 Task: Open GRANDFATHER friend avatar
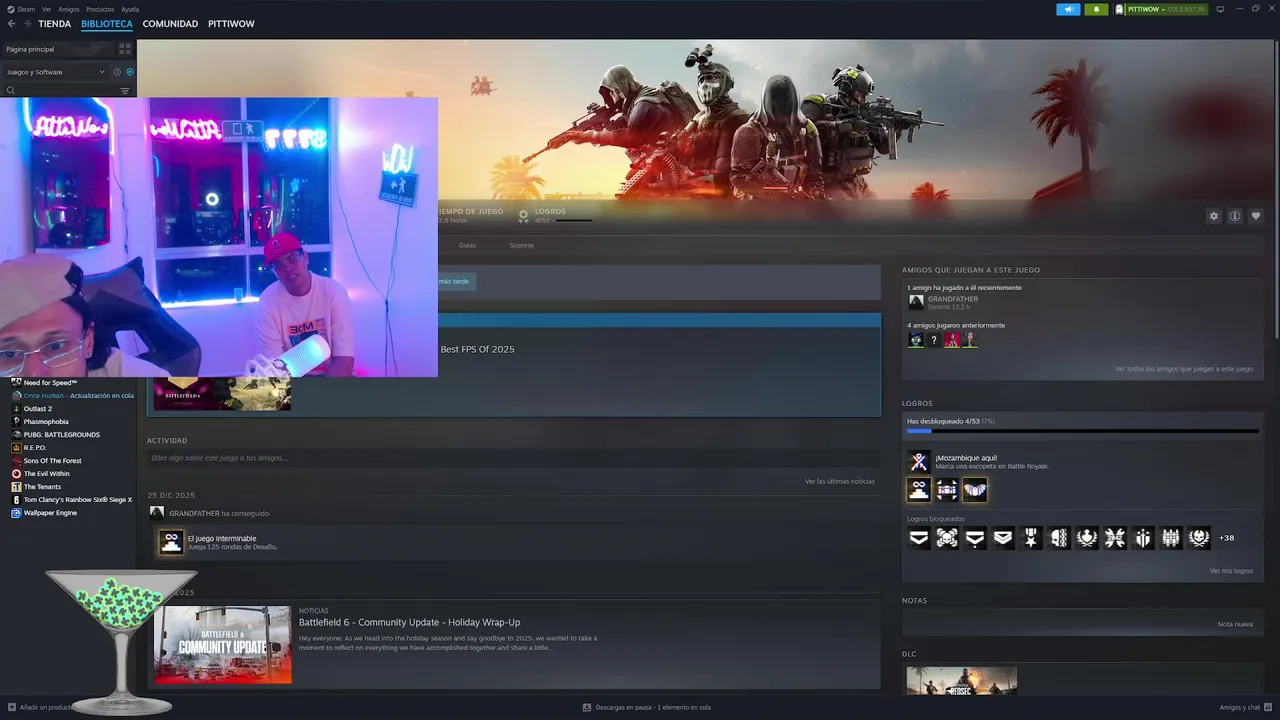[915, 301]
